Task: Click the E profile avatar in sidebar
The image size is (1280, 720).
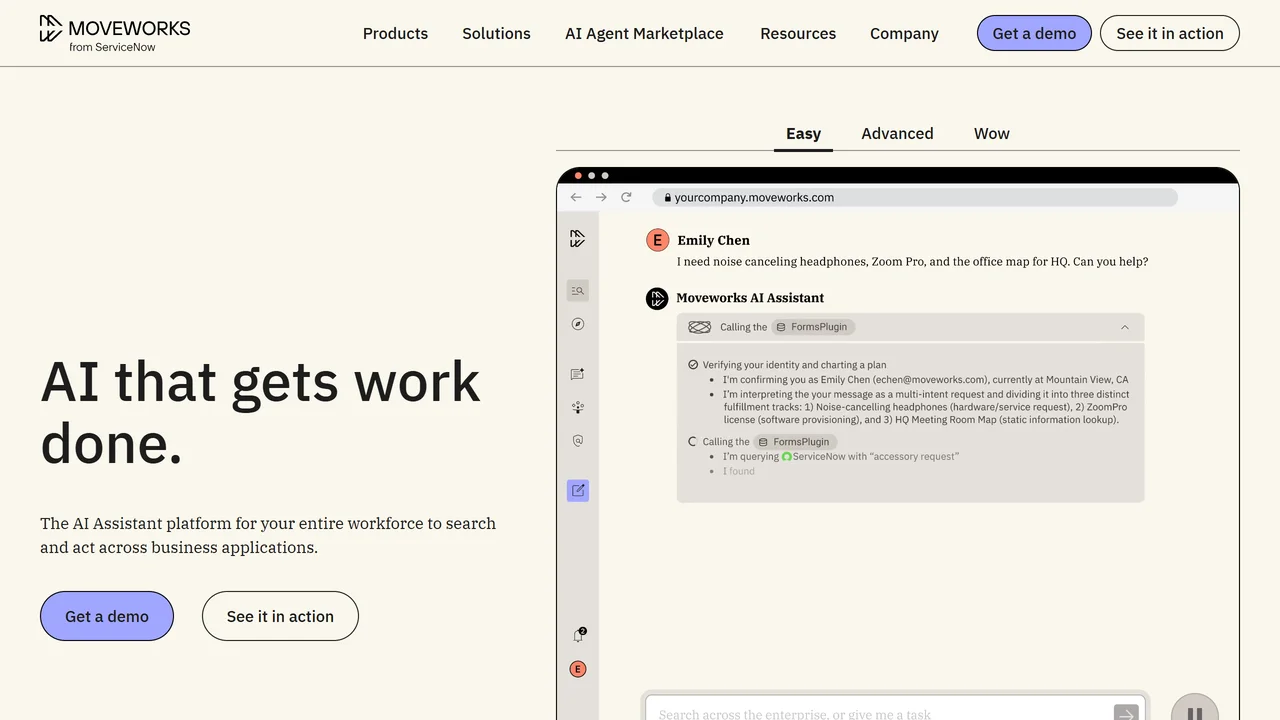Action: (578, 669)
